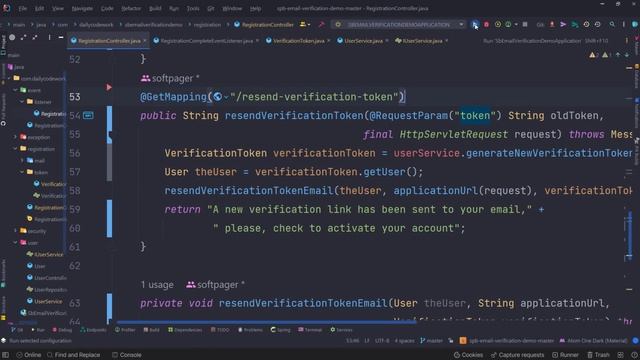Click the Search Everywhere magnifier icon
The height and width of the screenshot is (360, 640).
pos(612,24)
